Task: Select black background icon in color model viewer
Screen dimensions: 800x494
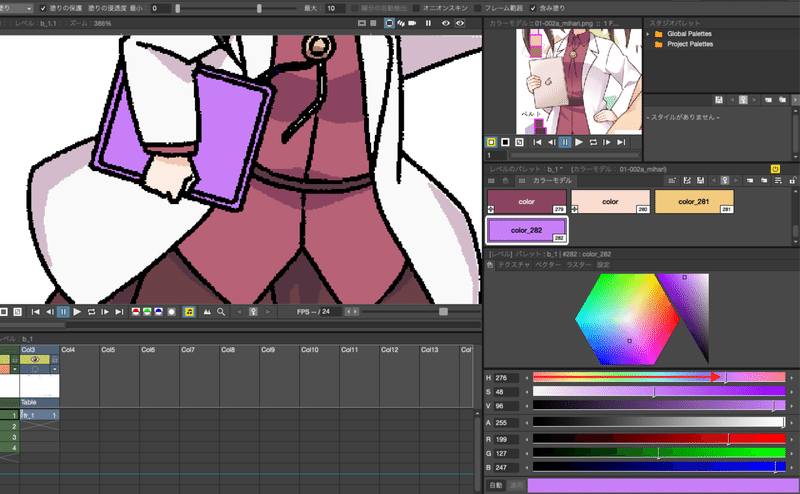Action: 505,142
